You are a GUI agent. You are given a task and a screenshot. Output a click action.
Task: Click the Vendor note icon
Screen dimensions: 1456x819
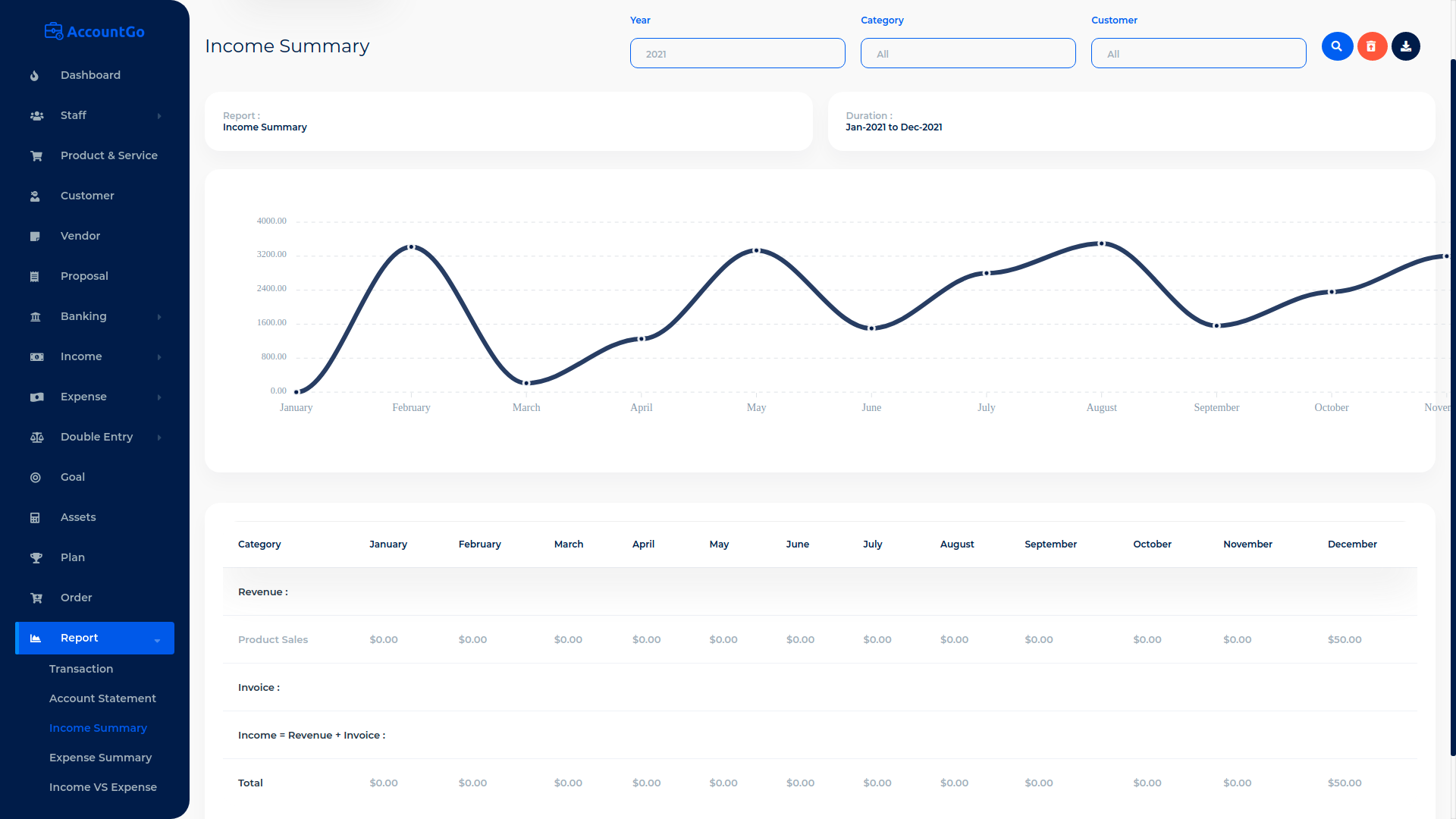35,237
